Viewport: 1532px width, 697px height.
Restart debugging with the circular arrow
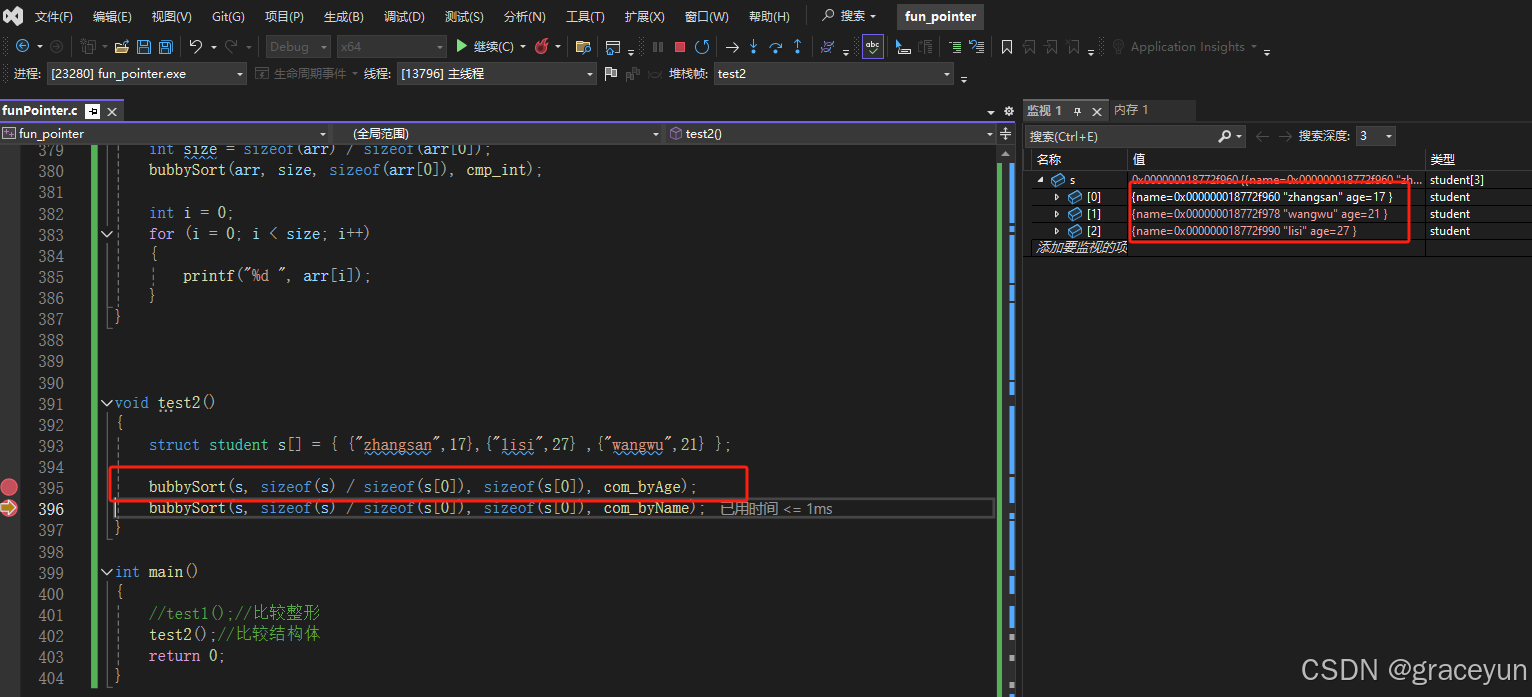click(702, 46)
